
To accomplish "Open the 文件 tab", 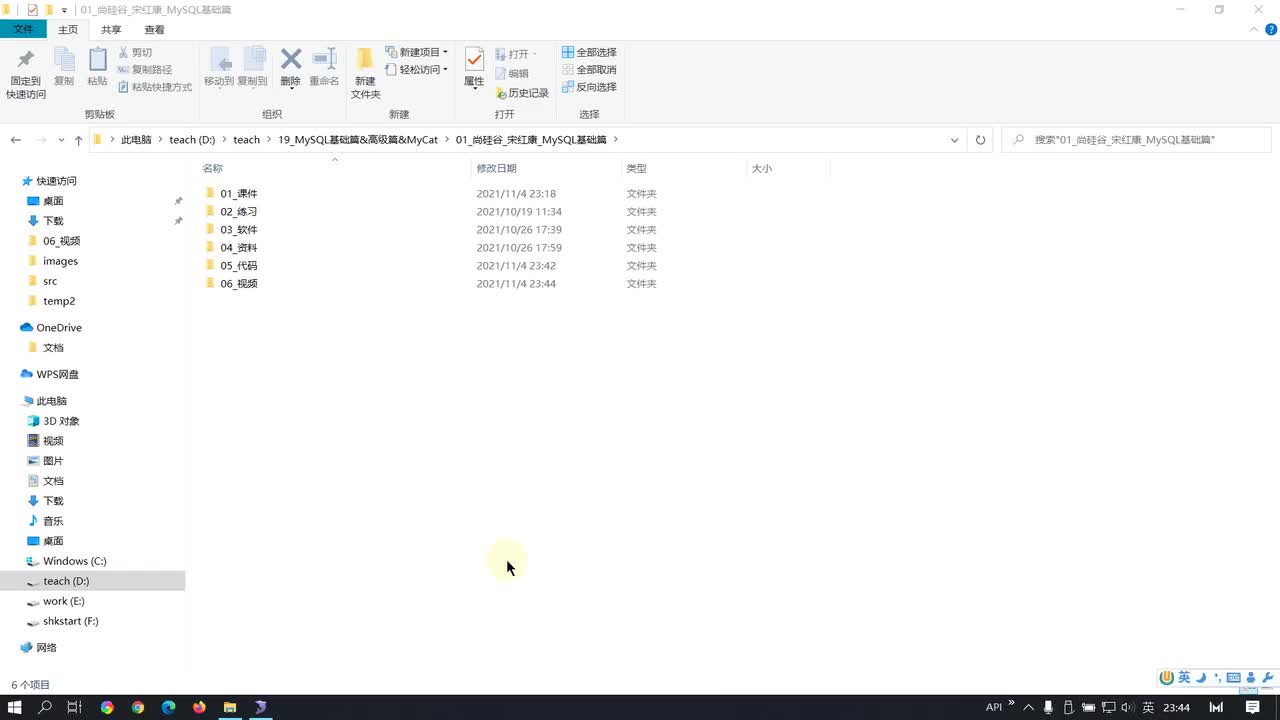I will click(x=23, y=30).
